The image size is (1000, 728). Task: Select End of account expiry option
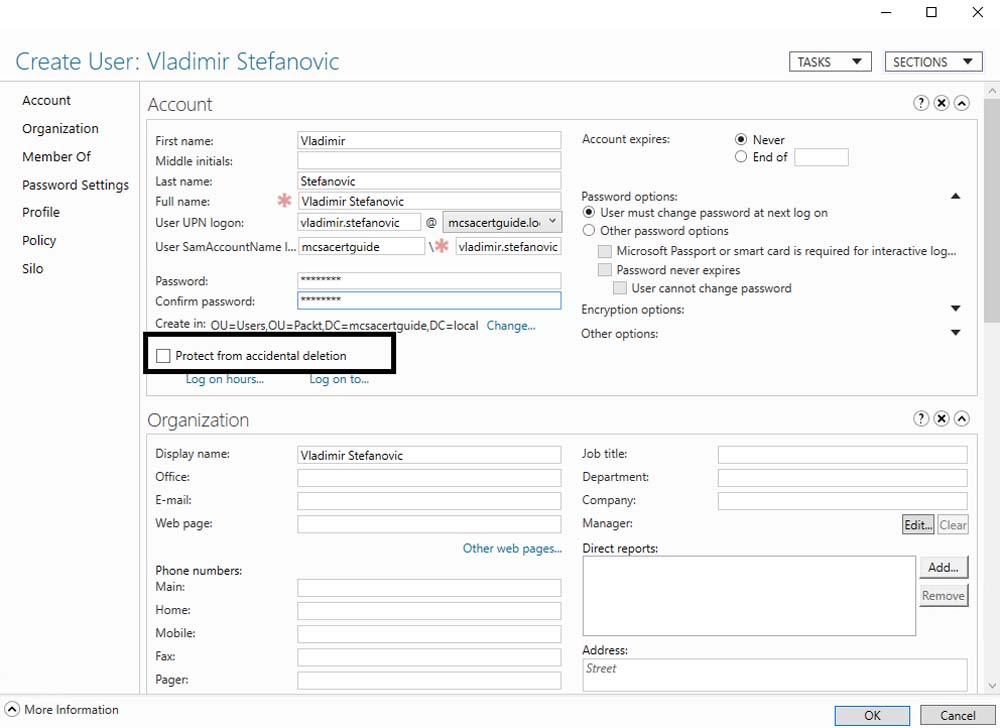tap(741, 157)
